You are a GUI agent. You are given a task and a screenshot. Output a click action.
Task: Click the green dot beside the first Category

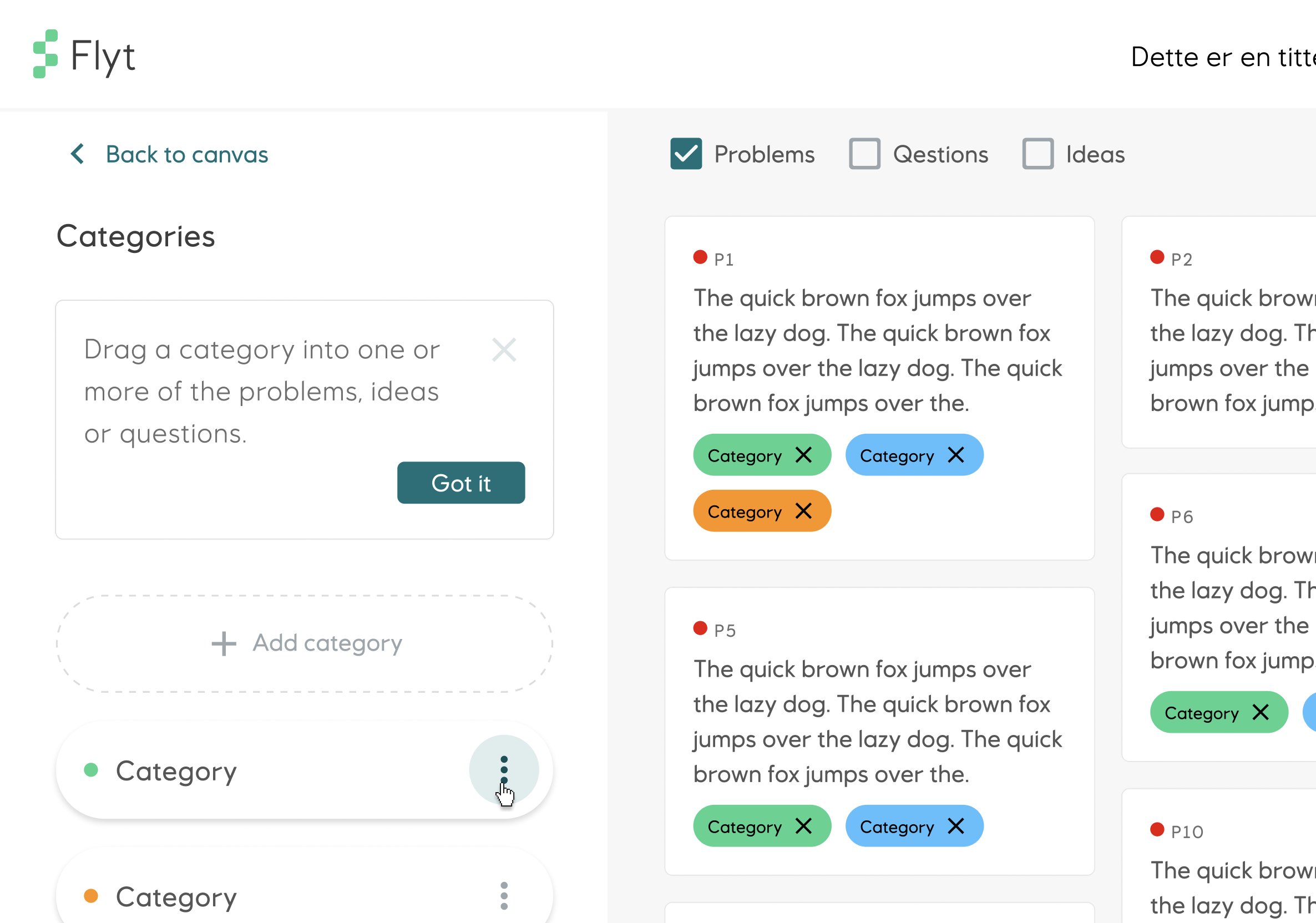[x=92, y=770]
